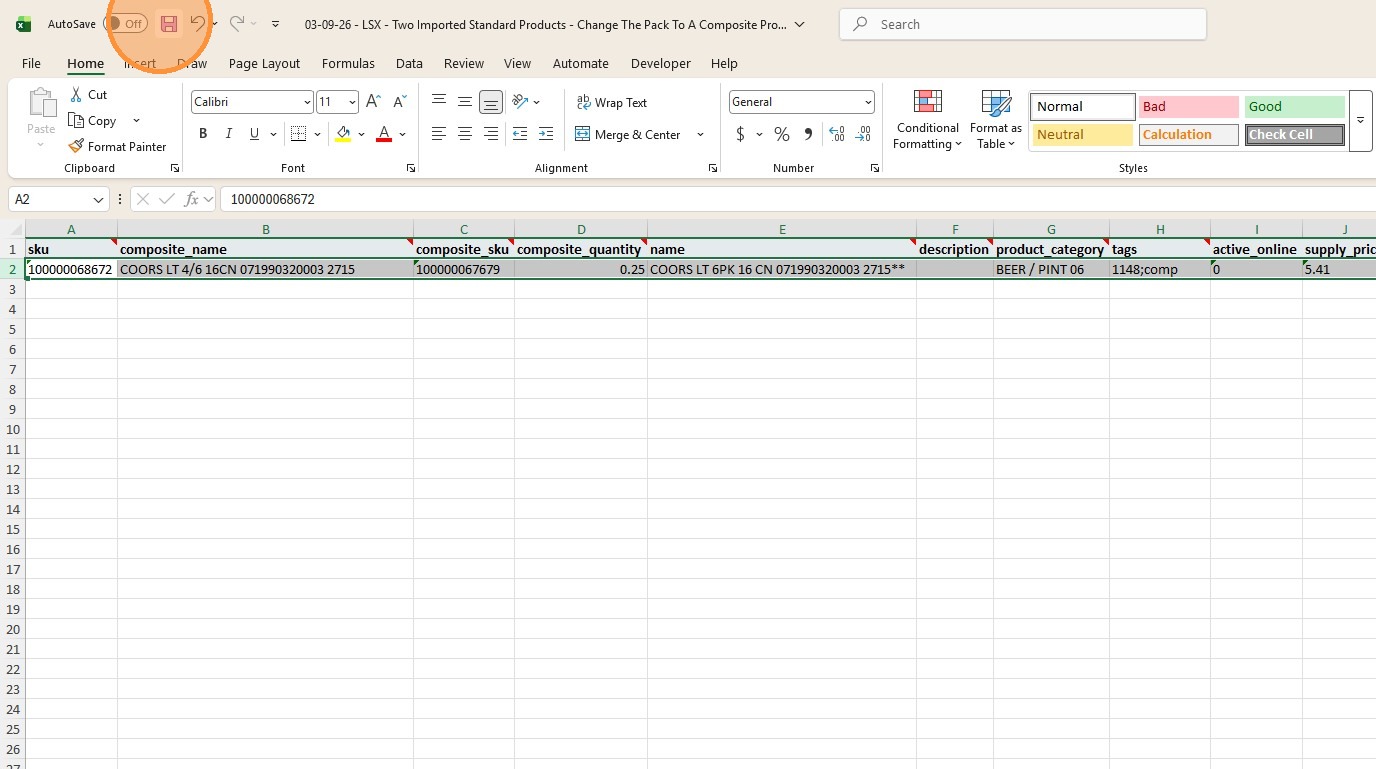This screenshot has width=1376, height=769.
Task: Increase the cell indent
Action: coord(546,134)
